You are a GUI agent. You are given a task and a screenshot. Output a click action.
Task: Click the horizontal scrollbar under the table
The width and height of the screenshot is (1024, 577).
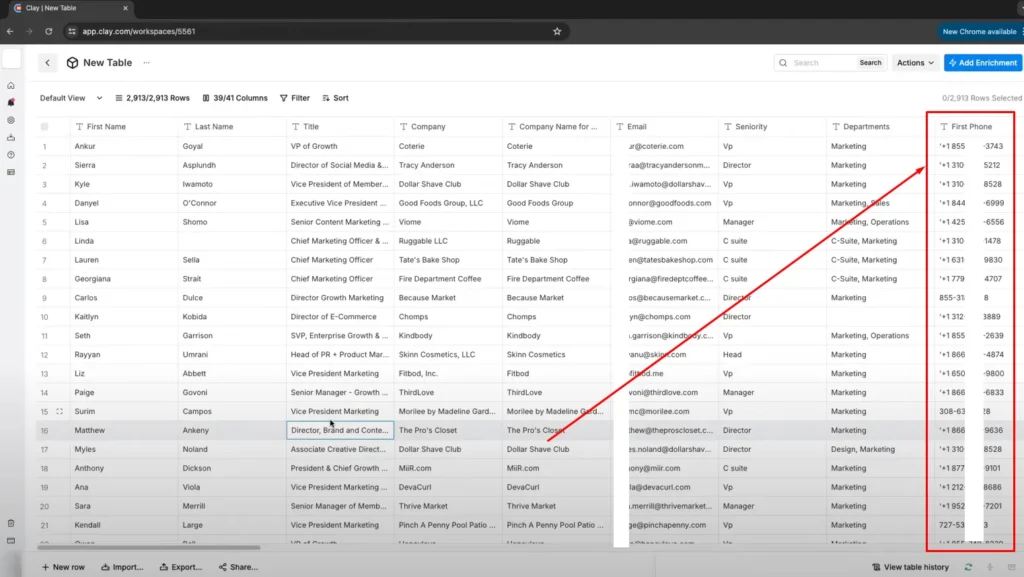149,548
